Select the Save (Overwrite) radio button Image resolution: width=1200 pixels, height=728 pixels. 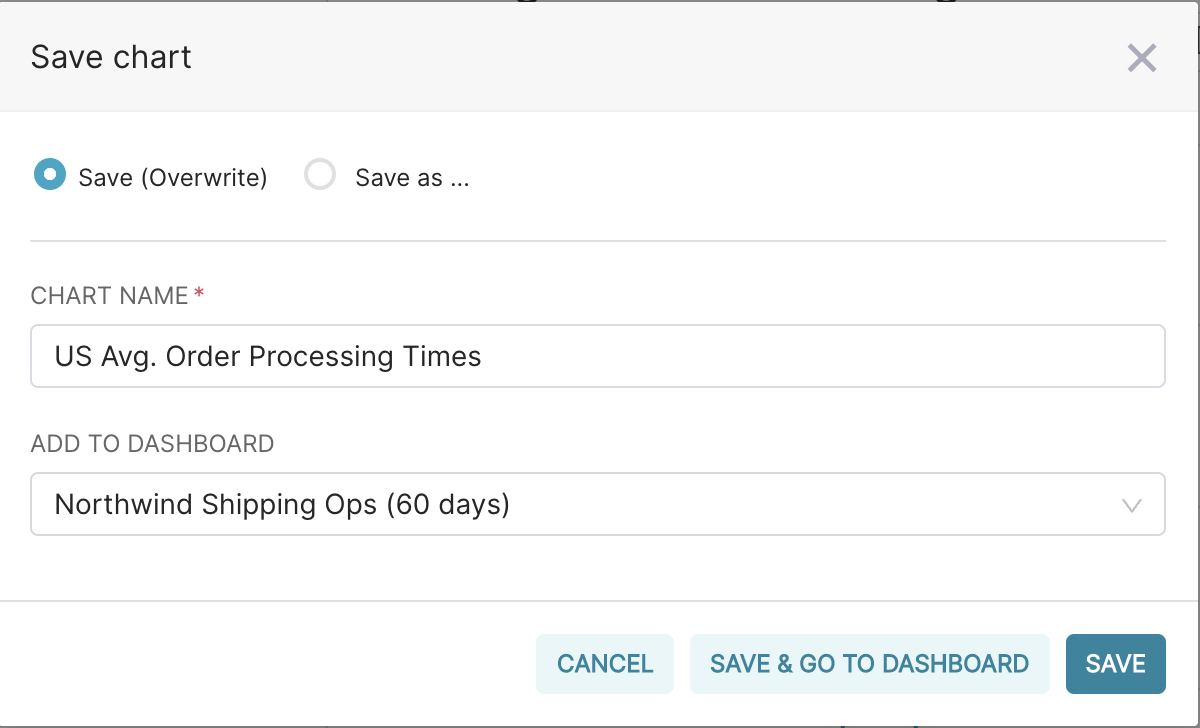tap(49, 175)
